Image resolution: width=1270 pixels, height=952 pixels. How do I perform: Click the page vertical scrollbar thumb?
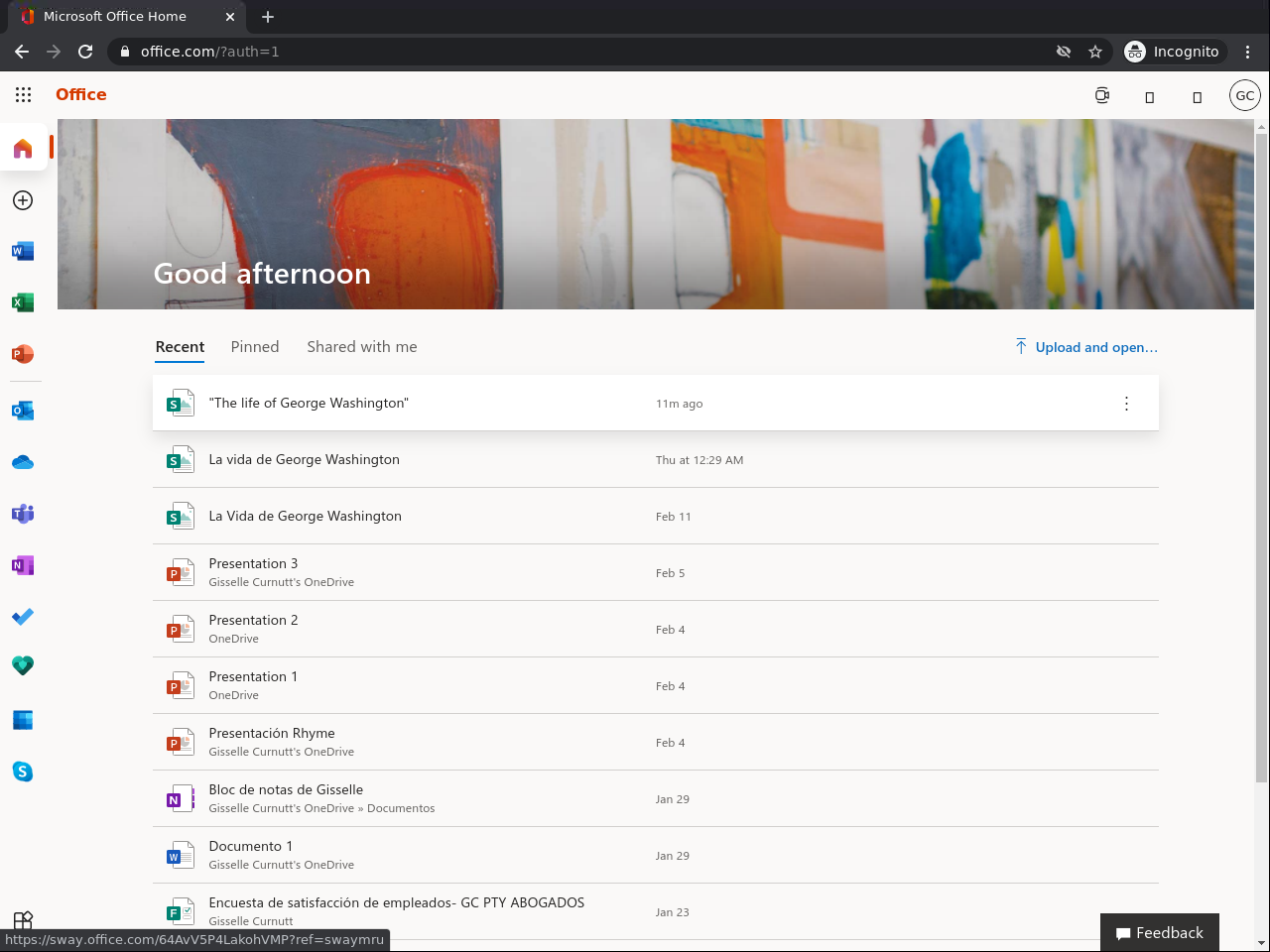[x=1262, y=456]
